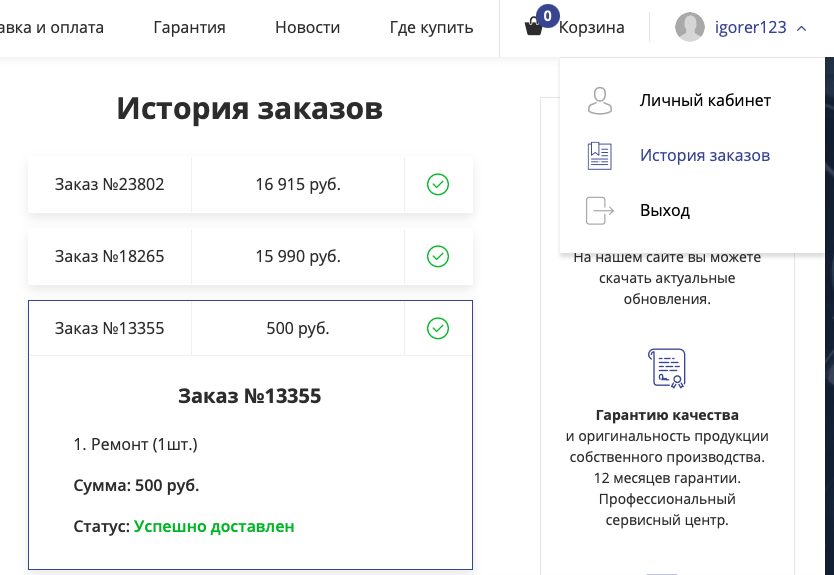Collapse the igorer123 user menu chevron
The width and height of the screenshot is (834, 575).
pos(802,29)
